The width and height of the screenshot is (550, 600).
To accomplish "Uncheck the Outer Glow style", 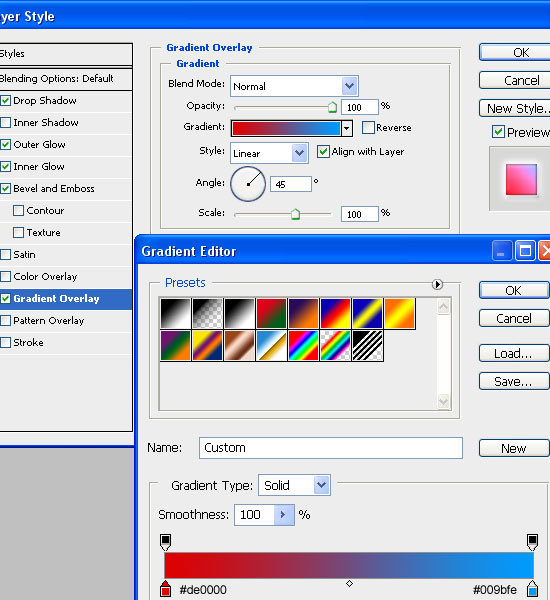I will pos(5,145).
